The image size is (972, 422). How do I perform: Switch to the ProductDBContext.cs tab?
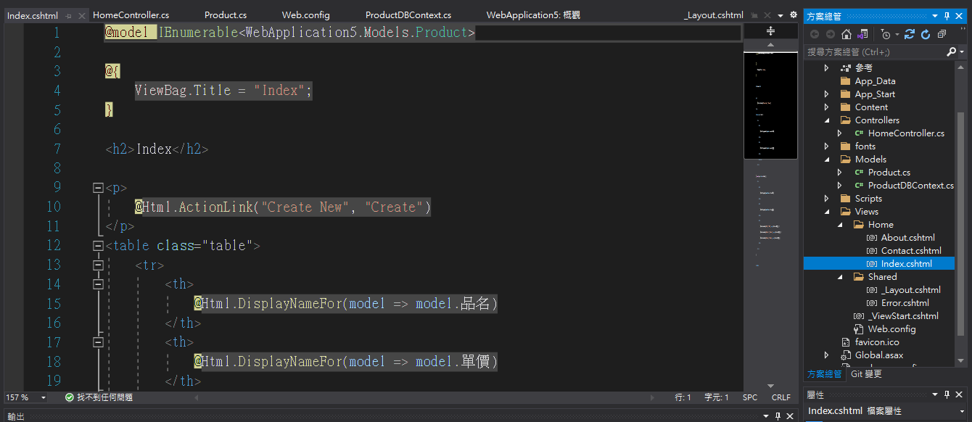[408, 15]
